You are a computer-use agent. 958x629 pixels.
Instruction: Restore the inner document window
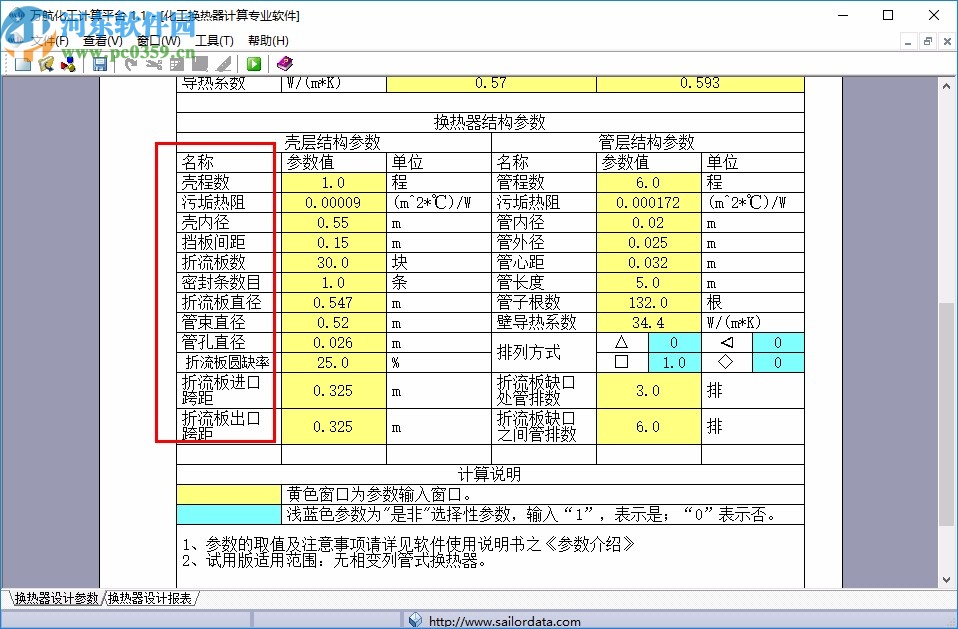click(x=927, y=42)
